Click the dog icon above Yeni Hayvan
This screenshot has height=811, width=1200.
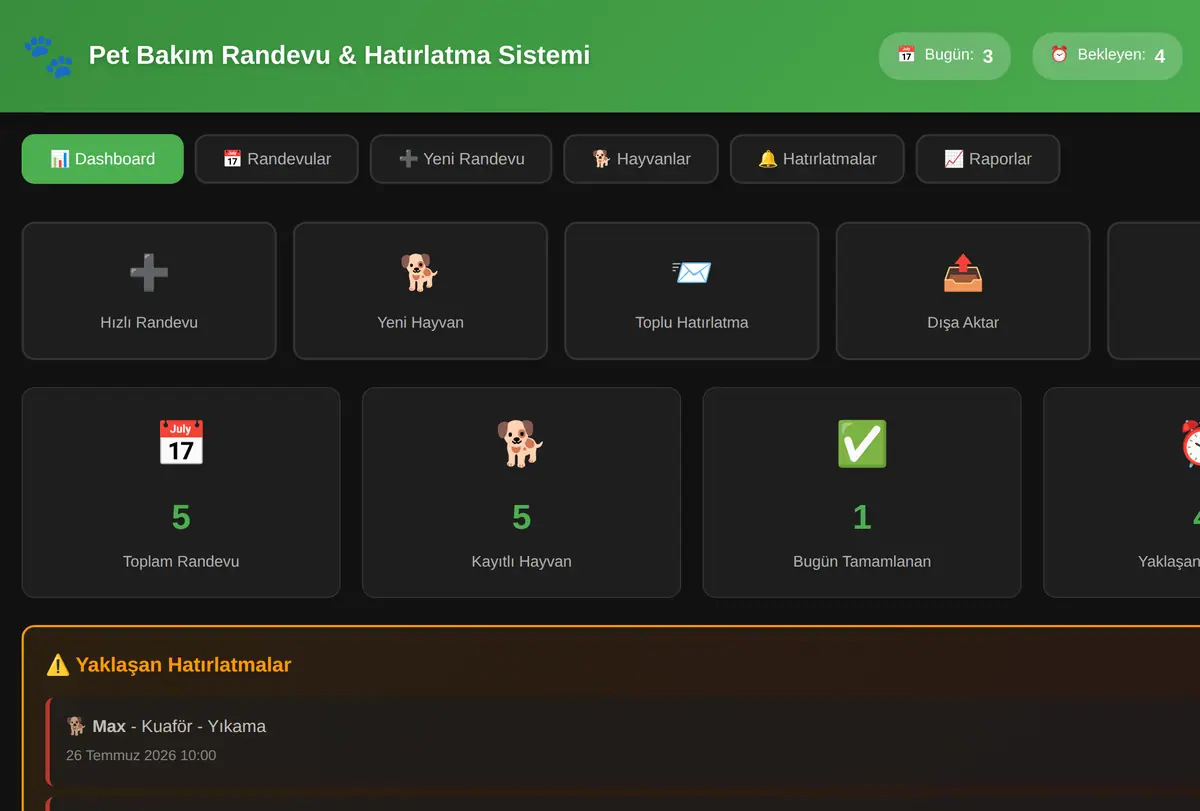click(x=420, y=272)
